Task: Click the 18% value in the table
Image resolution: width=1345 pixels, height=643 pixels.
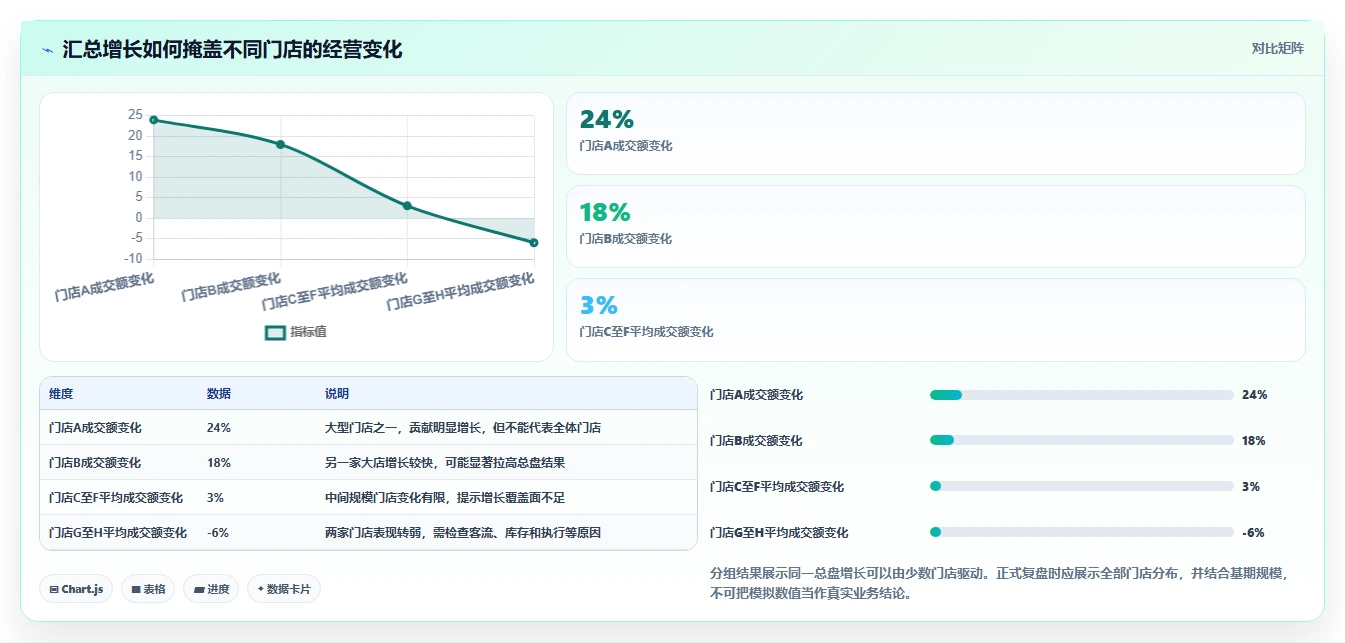Action: (219, 463)
